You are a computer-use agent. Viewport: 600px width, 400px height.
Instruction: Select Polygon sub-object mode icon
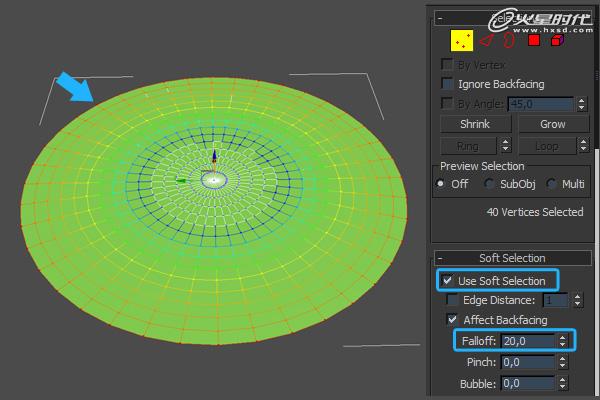pos(534,41)
